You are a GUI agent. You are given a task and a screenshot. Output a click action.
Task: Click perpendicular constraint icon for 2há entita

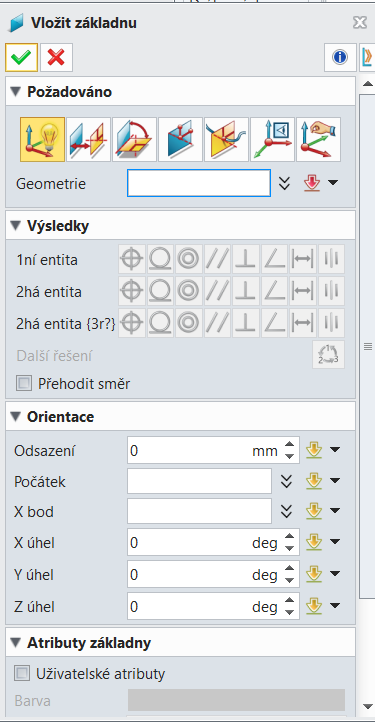click(246, 291)
